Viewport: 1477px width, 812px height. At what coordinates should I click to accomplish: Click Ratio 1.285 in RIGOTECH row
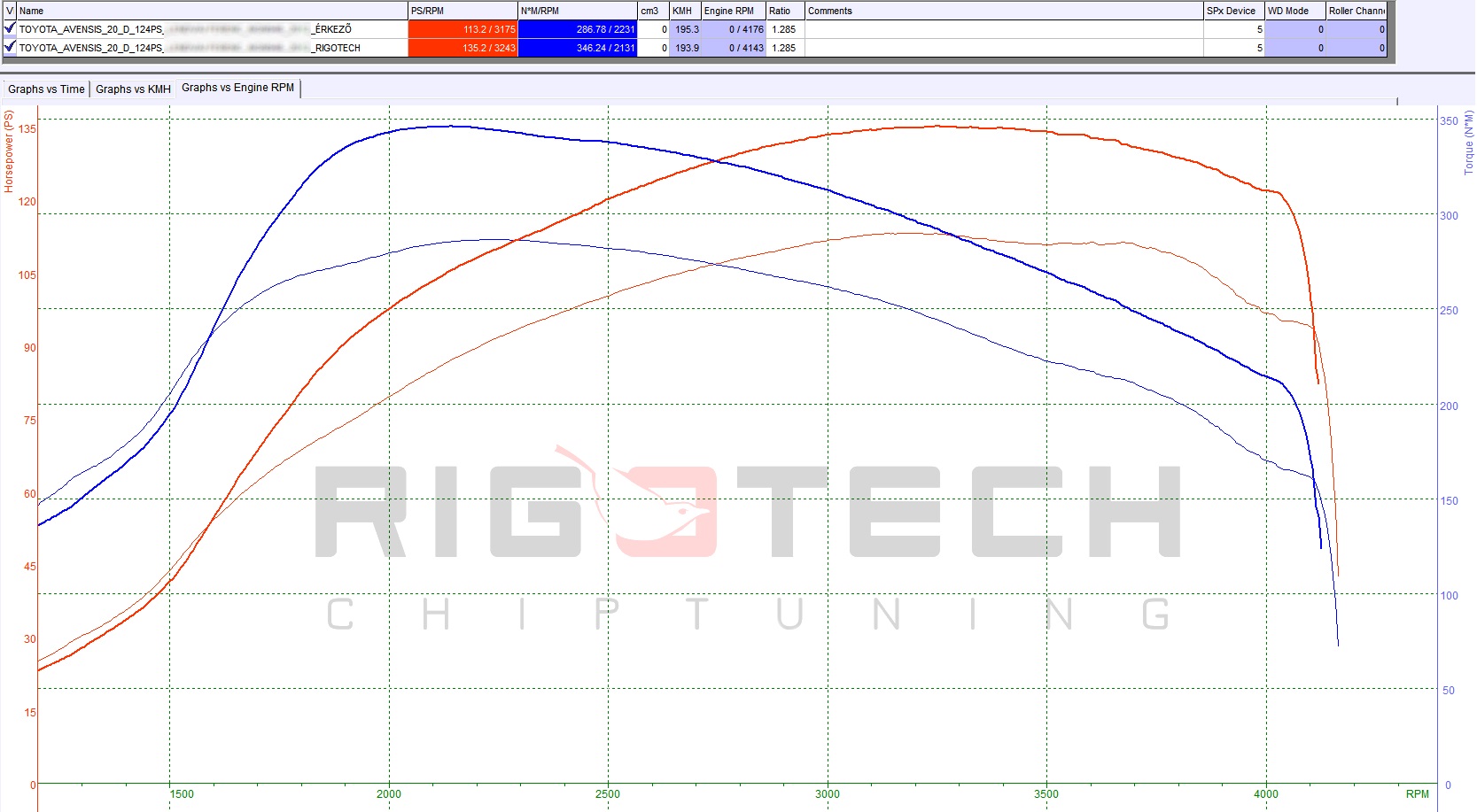[785, 48]
